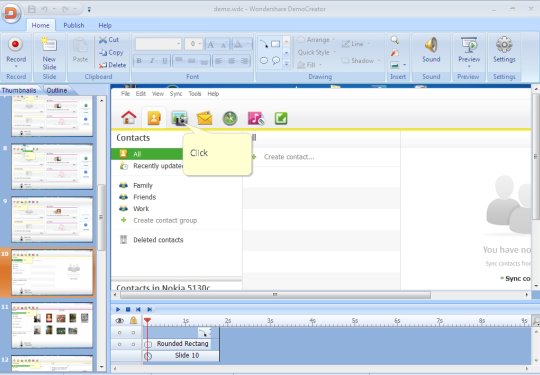
Task: Click the Record button in ribbon
Action: coord(16,52)
